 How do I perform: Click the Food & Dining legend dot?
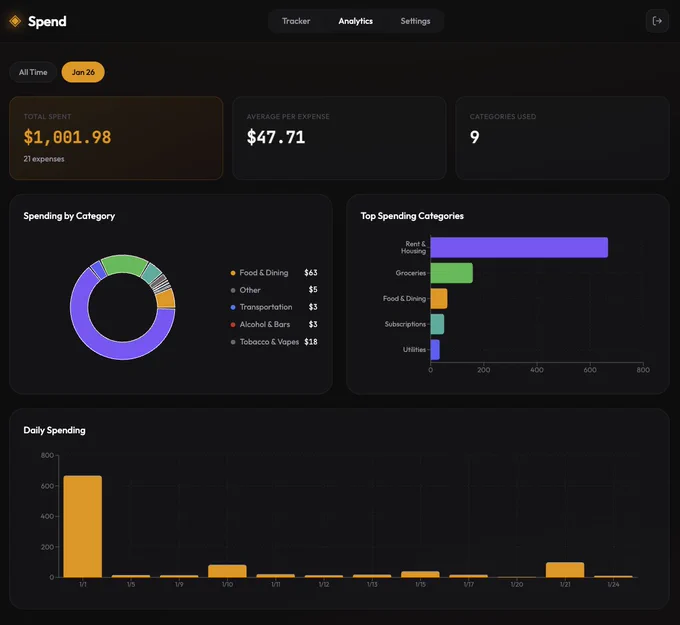[x=233, y=273]
